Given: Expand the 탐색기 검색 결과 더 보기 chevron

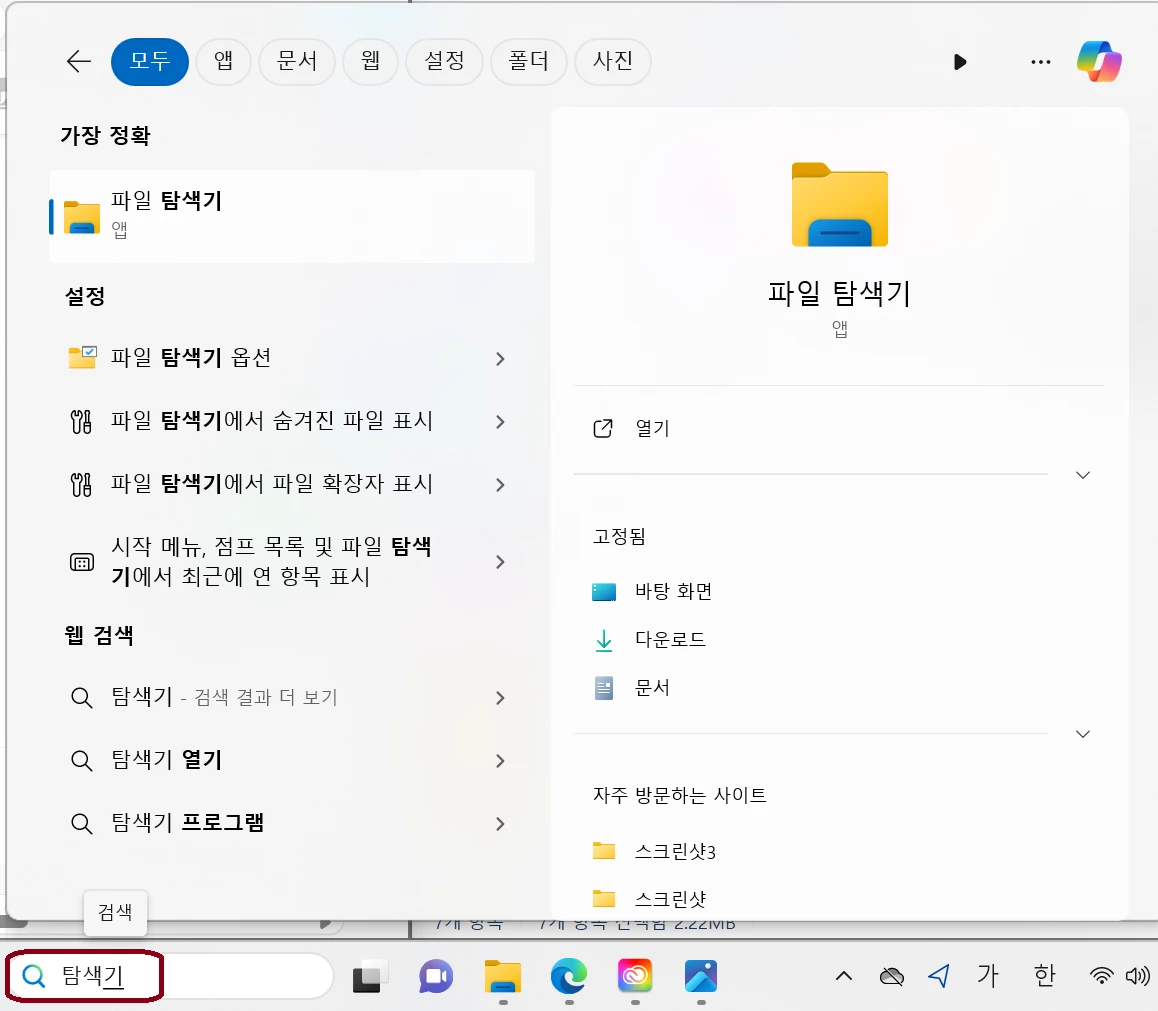Looking at the screenshot, I should pos(500,698).
